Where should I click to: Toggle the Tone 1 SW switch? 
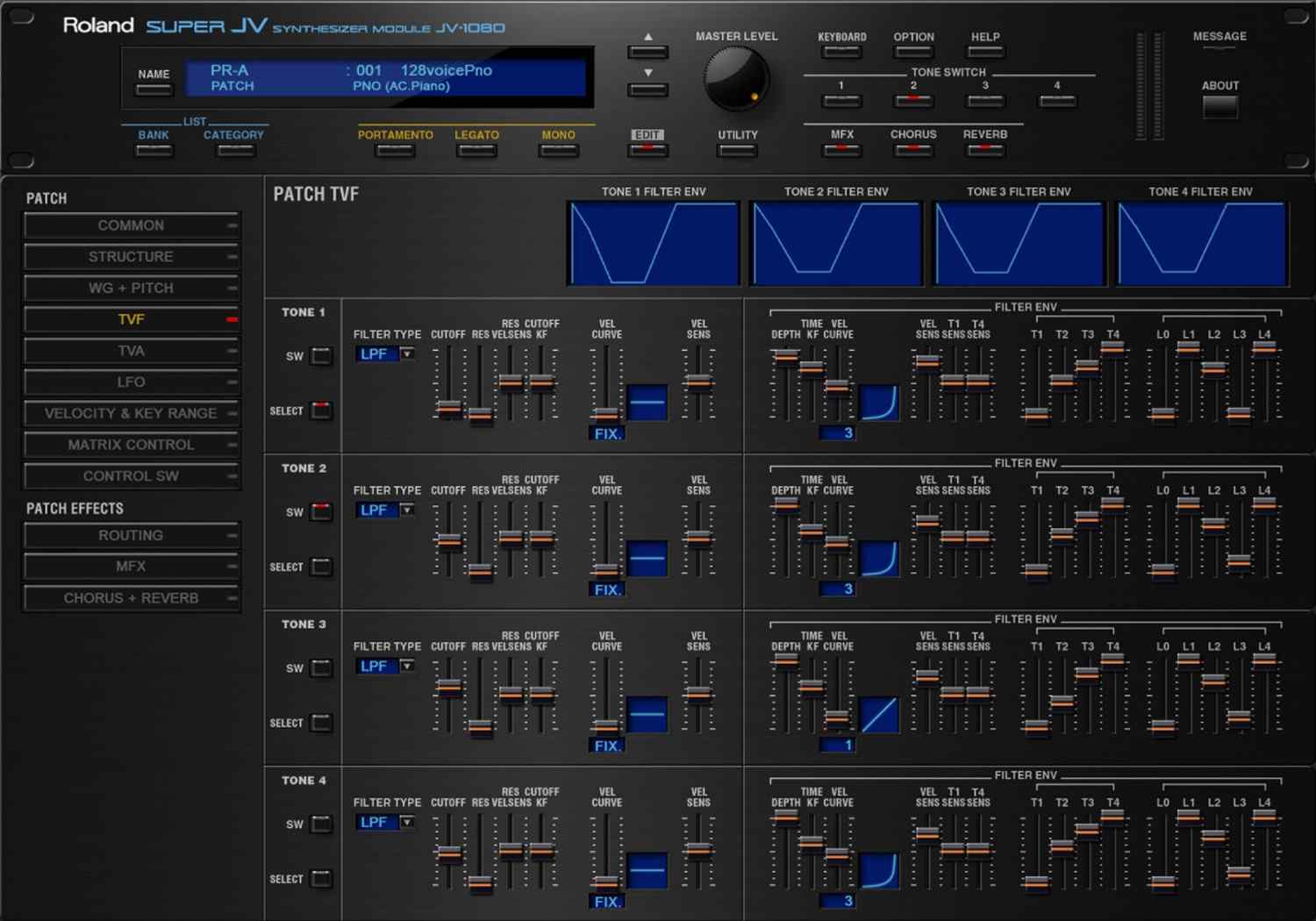[x=320, y=356]
